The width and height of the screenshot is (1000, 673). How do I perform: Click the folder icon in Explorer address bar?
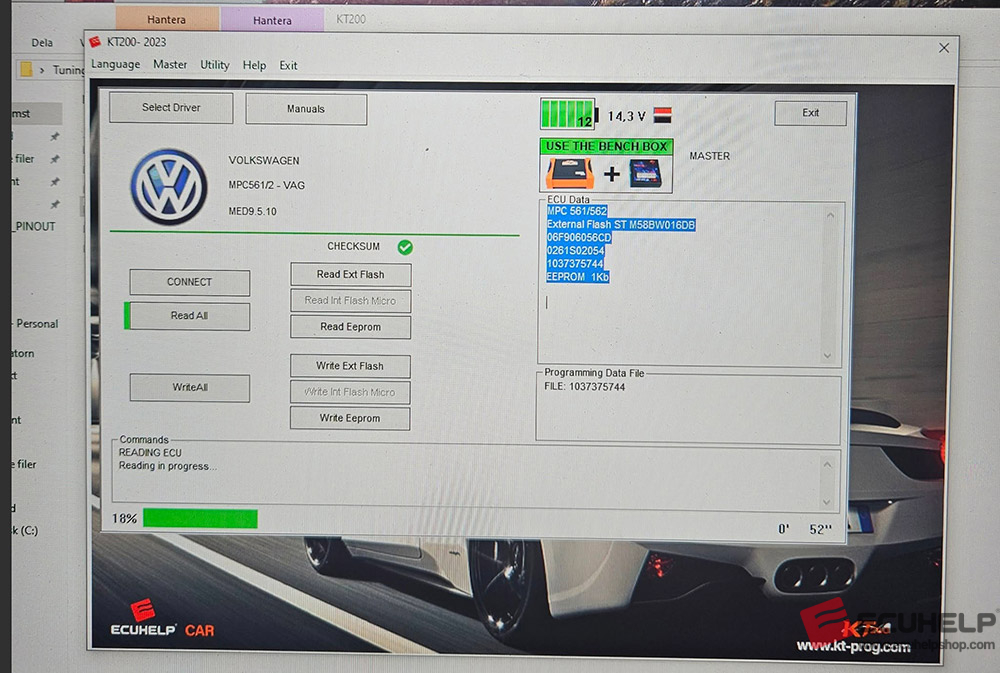point(26,69)
